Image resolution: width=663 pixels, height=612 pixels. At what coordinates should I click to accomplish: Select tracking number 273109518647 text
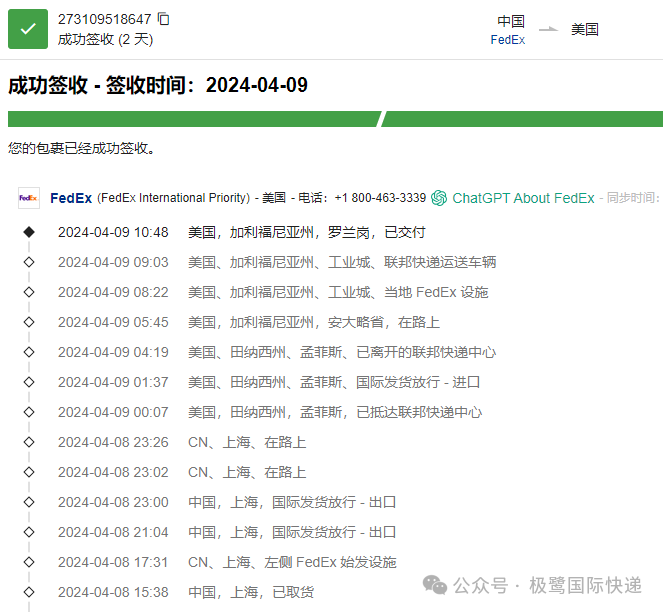pyautogui.click(x=104, y=19)
